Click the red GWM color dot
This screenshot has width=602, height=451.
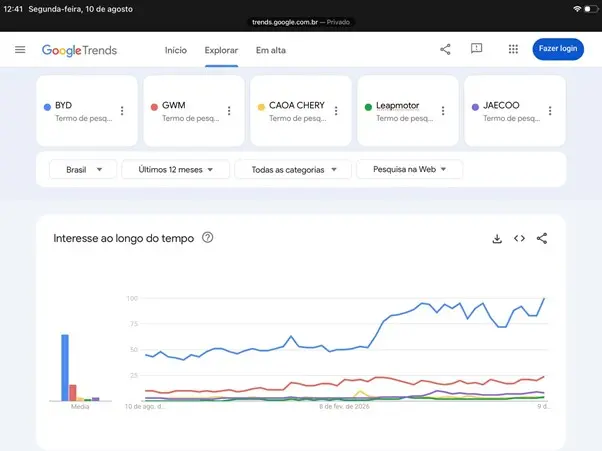[154, 107]
